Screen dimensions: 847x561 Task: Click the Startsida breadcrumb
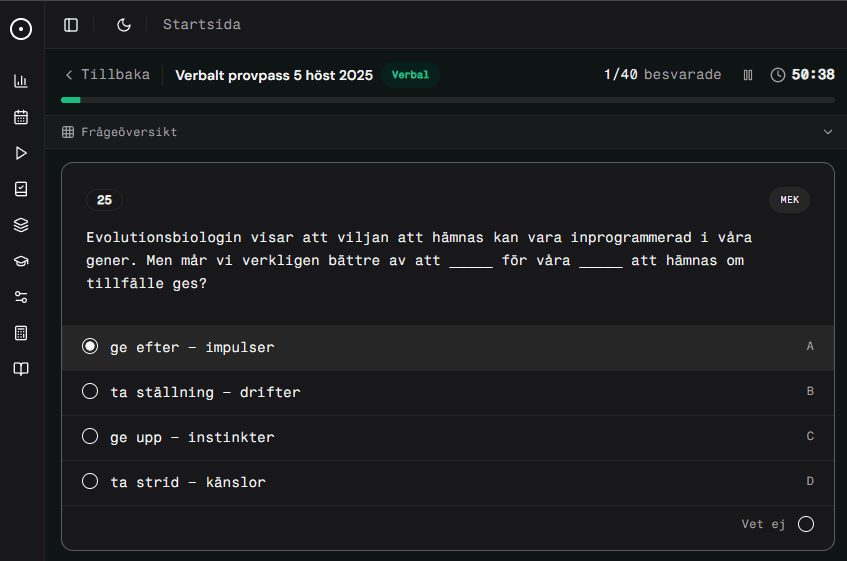pyautogui.click(x=202, y=25)
